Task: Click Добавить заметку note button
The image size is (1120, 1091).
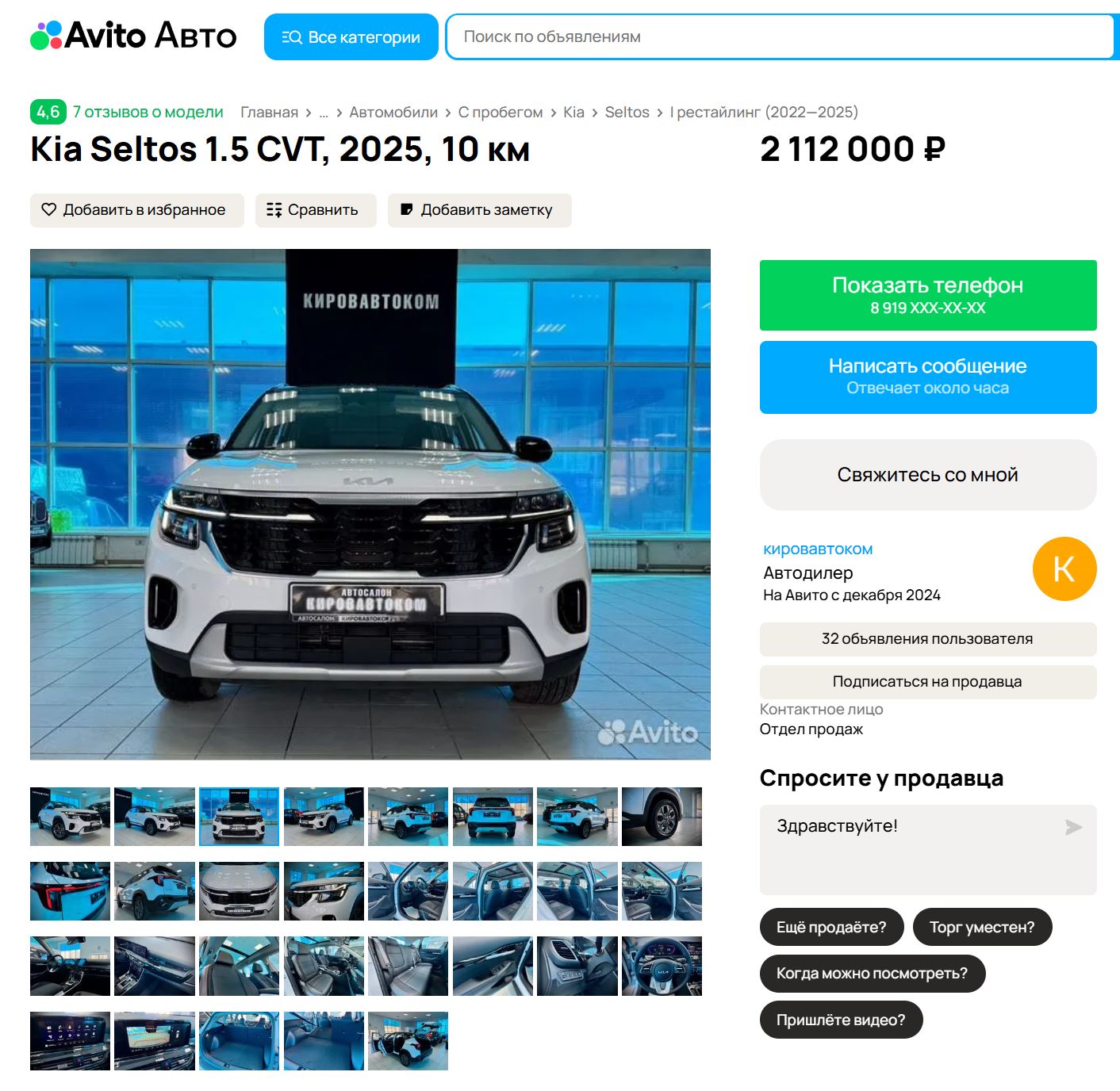Action: coord(479,210)
